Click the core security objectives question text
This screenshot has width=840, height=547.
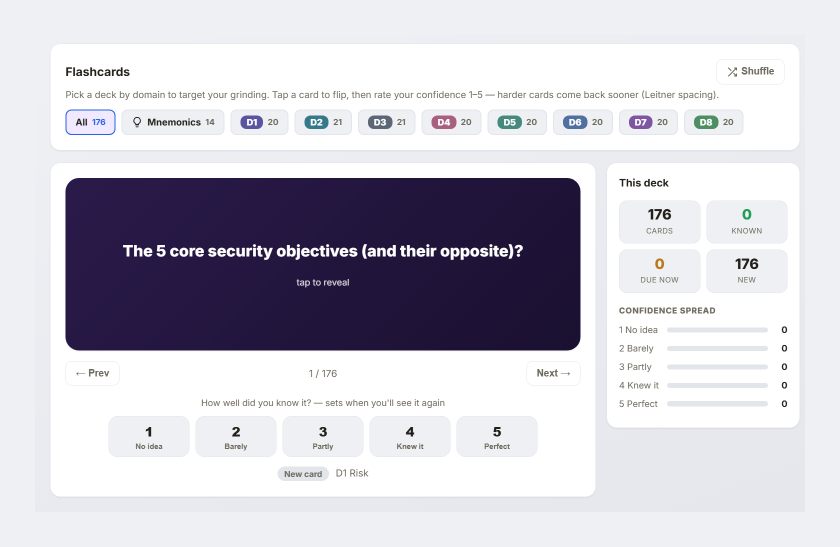tap(323, 251)
